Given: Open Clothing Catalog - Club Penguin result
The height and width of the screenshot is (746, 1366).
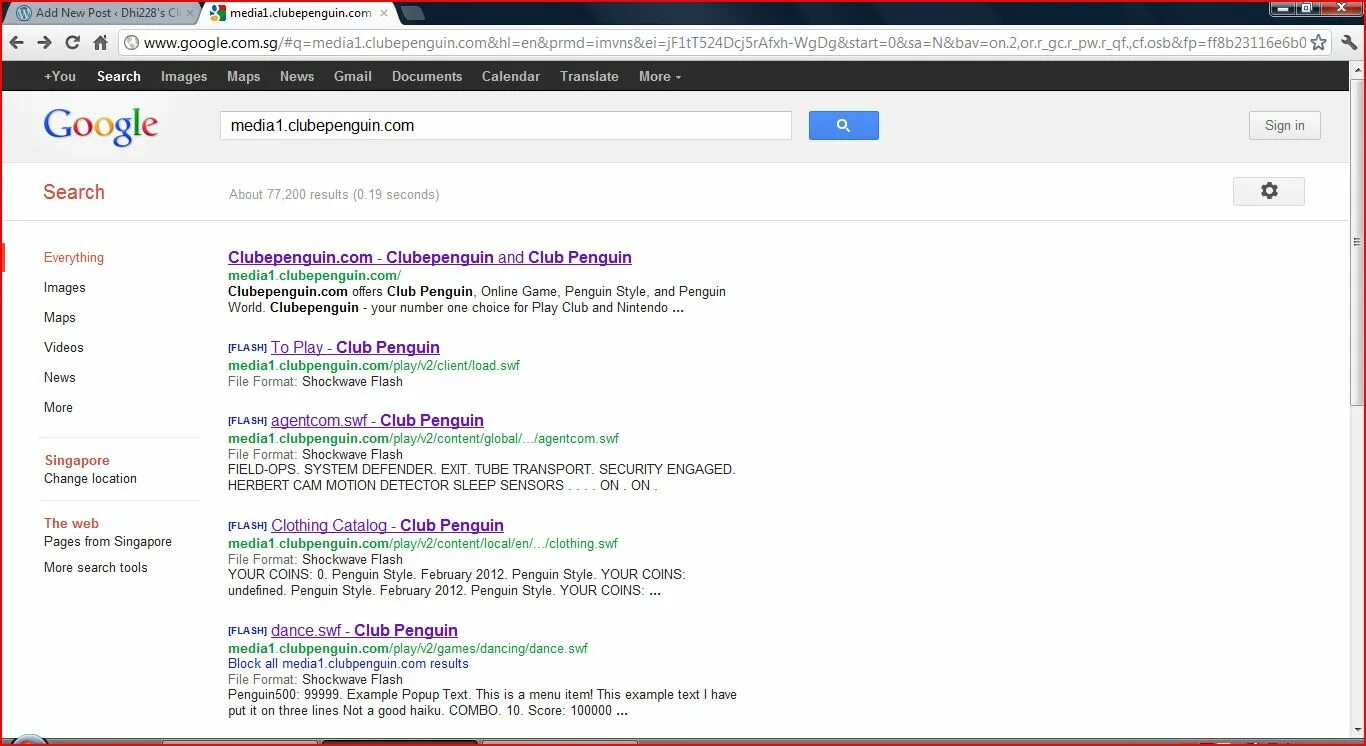Looking at the screenshot, I should click(387, 525).
